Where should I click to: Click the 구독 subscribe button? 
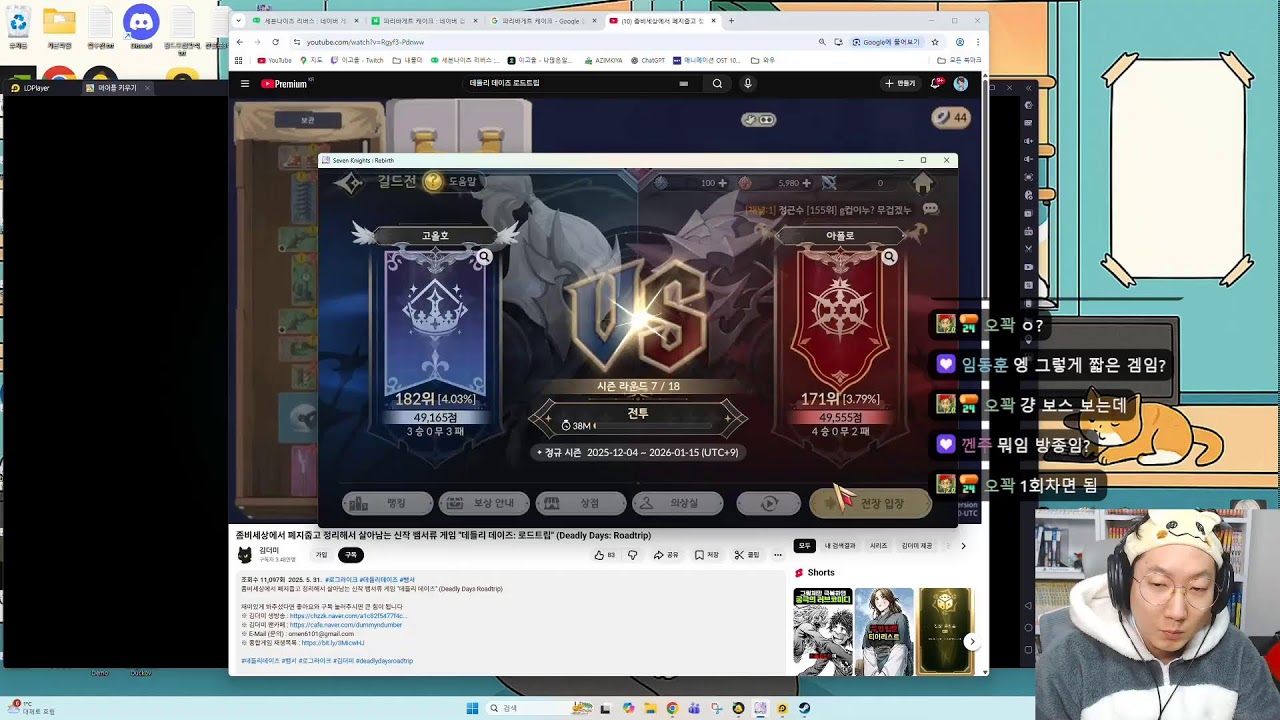[x=350, y=555]
